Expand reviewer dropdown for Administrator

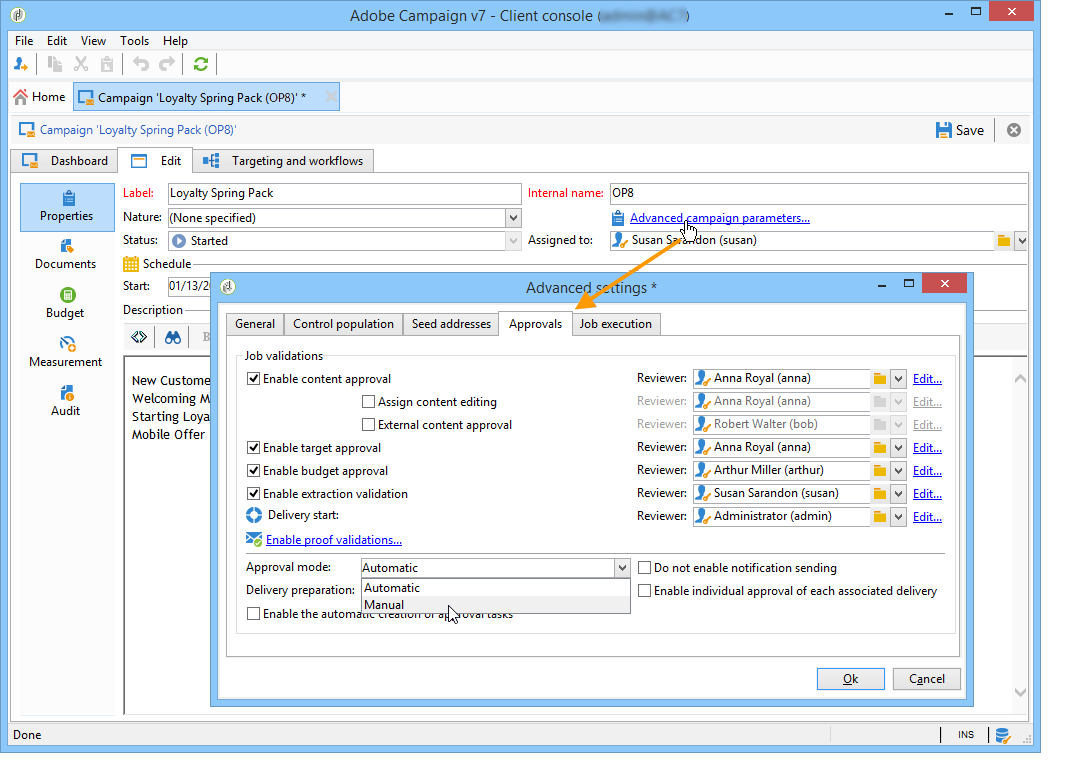pos(898,517)
